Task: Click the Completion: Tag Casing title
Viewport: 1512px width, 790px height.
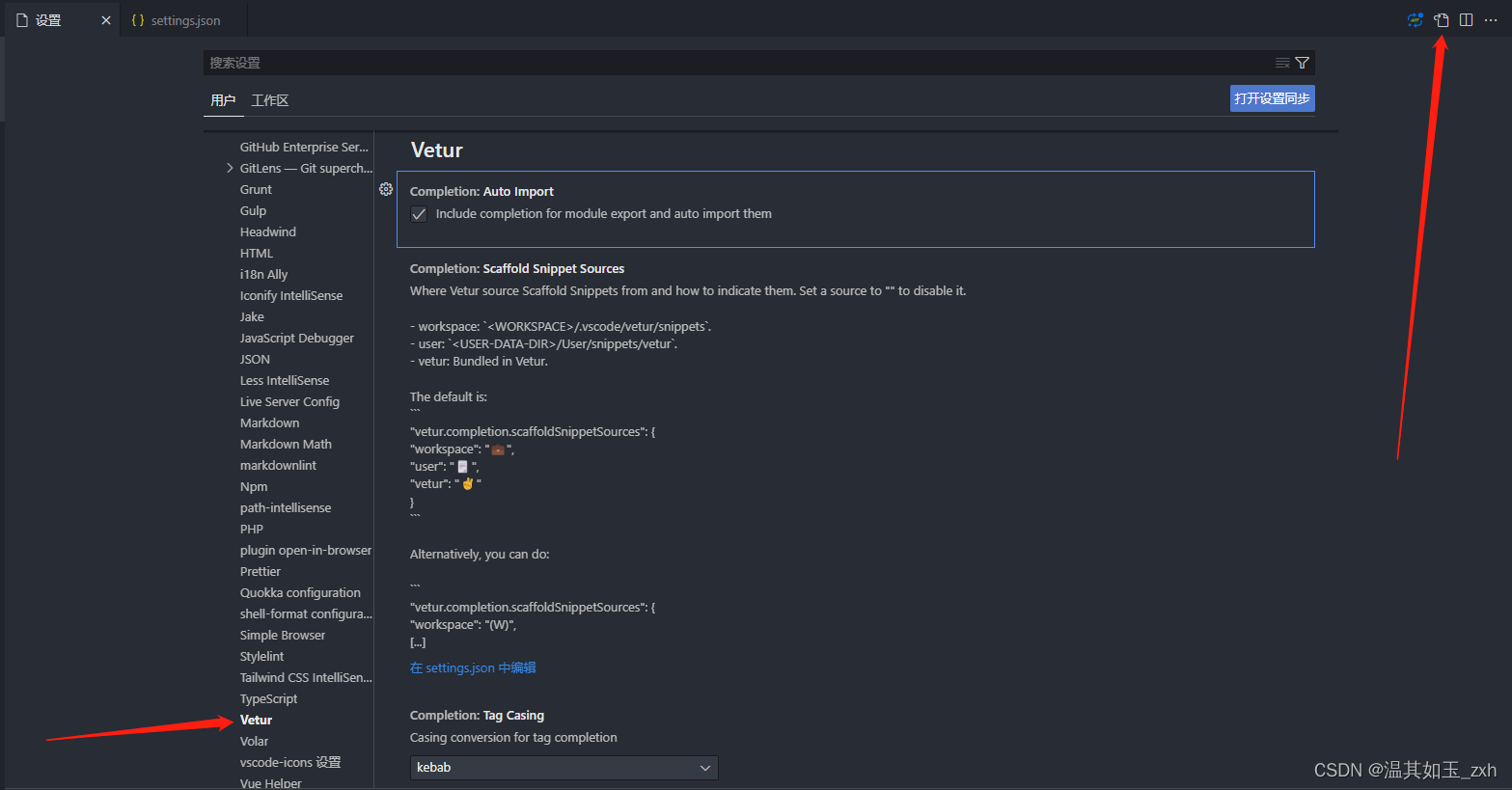Action: click(477, 716)
